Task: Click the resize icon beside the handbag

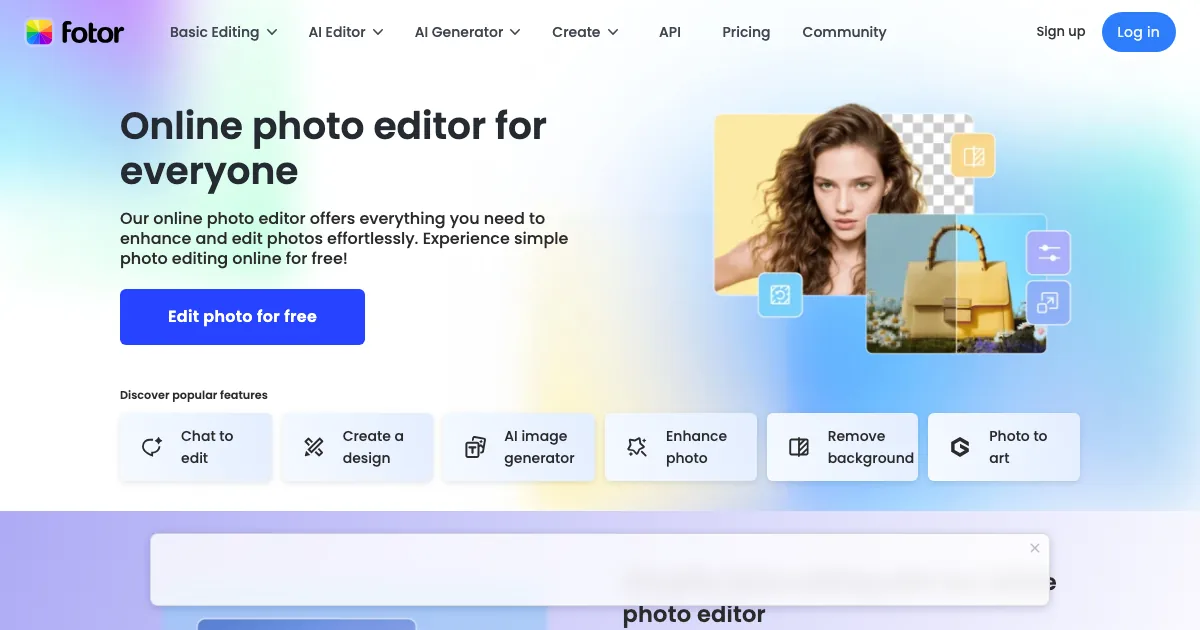Action: pos(1048,302)
